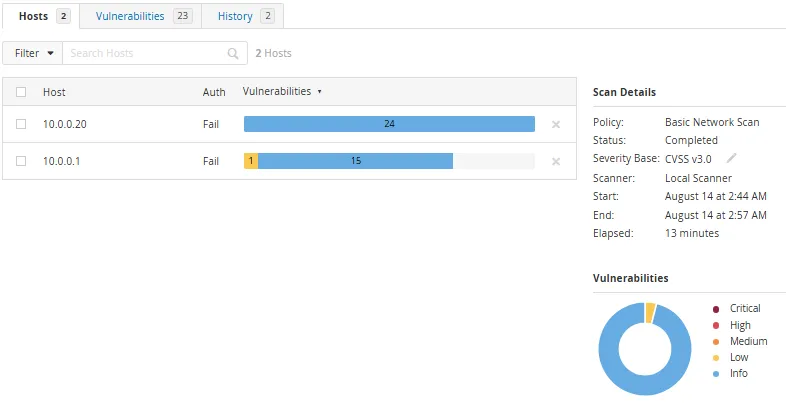Viewport: 786px width, 403px height.
Task: Remove host 10.0.0.20 with X icon
Action: [555, 124]
